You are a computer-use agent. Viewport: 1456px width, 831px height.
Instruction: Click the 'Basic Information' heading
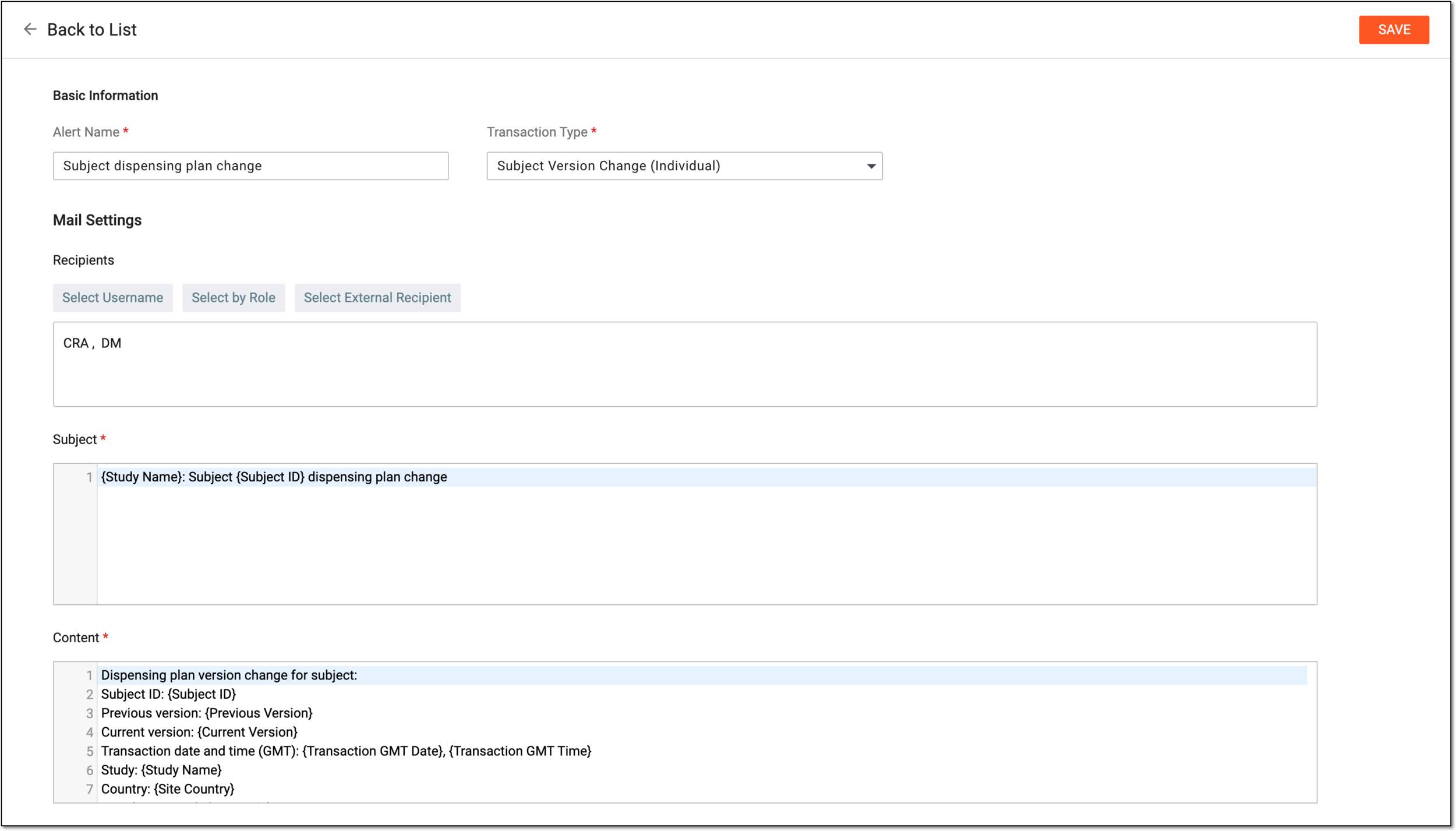(105, 96)
